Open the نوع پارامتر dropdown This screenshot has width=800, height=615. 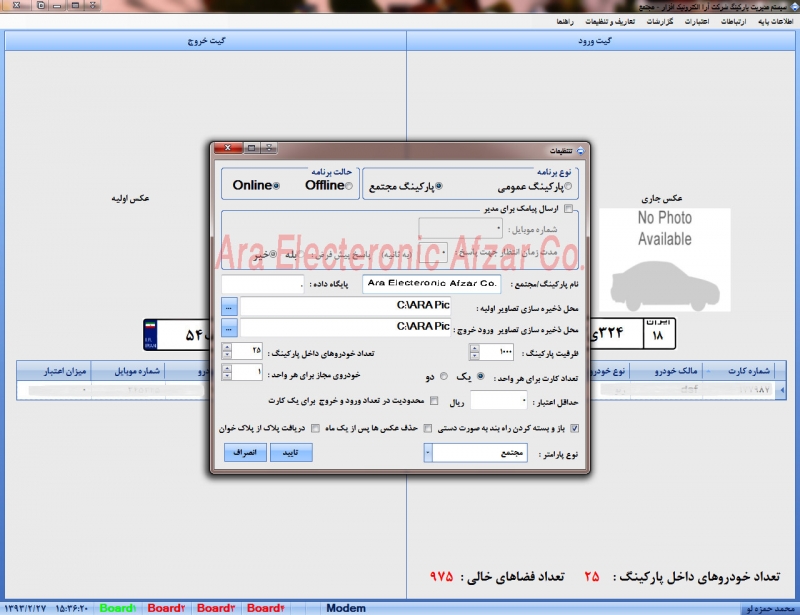point(428,453)
